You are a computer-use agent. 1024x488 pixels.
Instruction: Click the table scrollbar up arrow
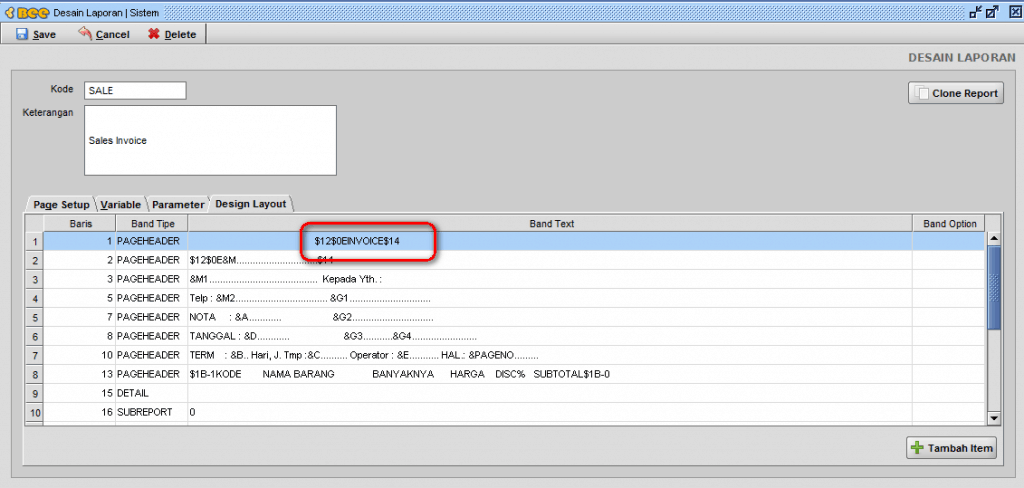tap(994, 238)
